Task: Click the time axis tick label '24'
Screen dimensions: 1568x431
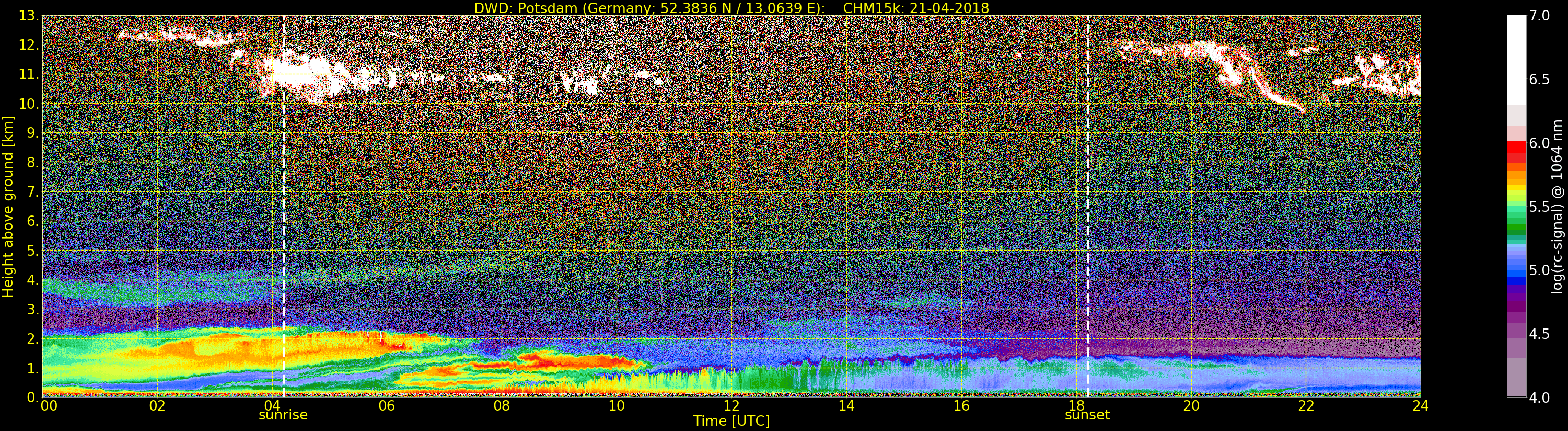Action: [1421, 406]
